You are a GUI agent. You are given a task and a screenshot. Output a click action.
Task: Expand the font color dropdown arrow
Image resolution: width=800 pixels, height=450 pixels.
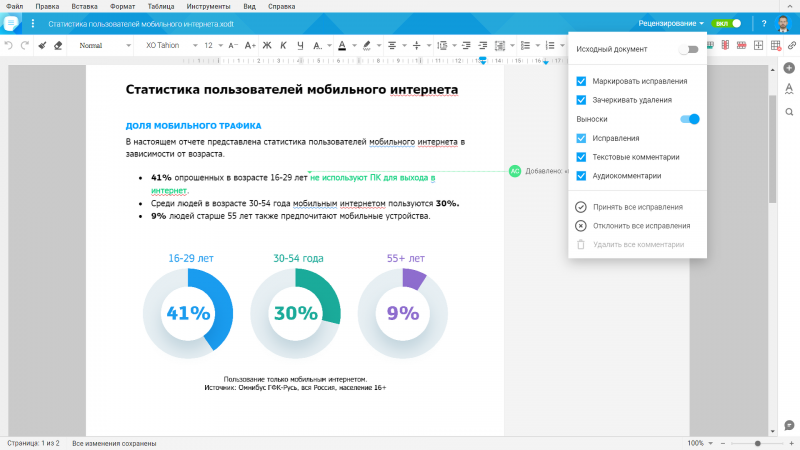point(354,45)
